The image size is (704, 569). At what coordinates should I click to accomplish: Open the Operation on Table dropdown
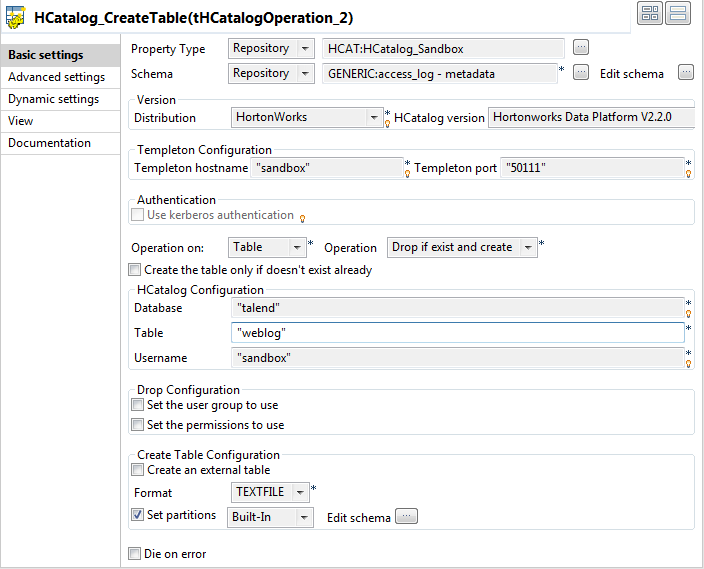[268, 247]
